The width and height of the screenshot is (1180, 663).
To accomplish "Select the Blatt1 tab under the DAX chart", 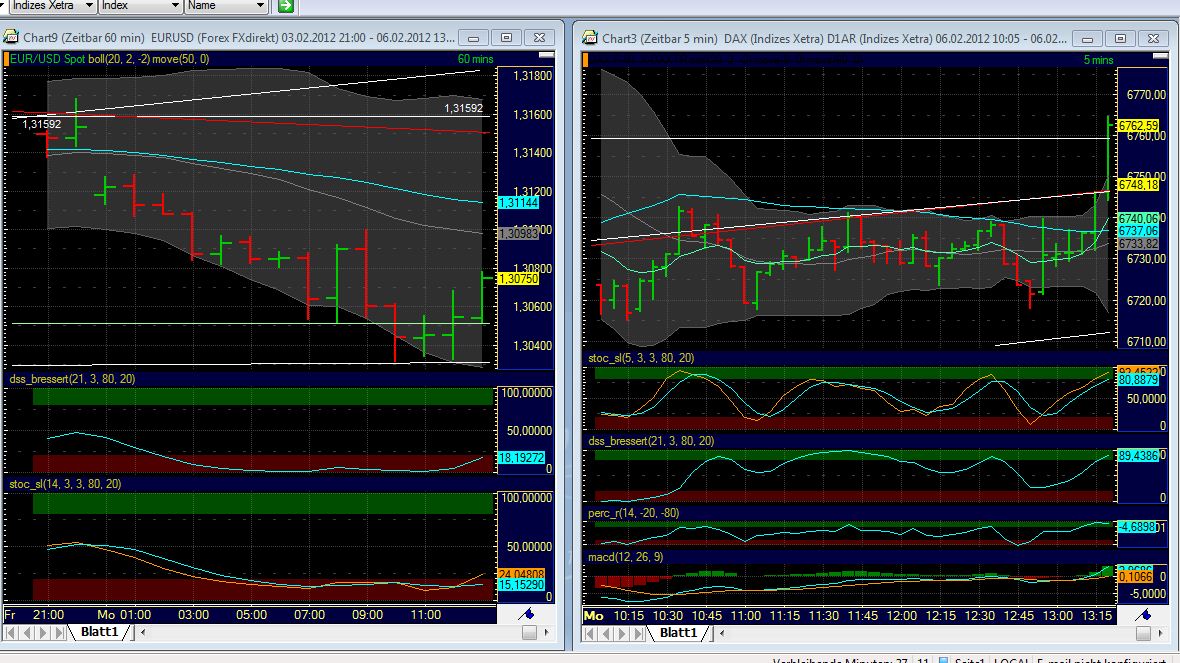I will (x=678, y=631).
